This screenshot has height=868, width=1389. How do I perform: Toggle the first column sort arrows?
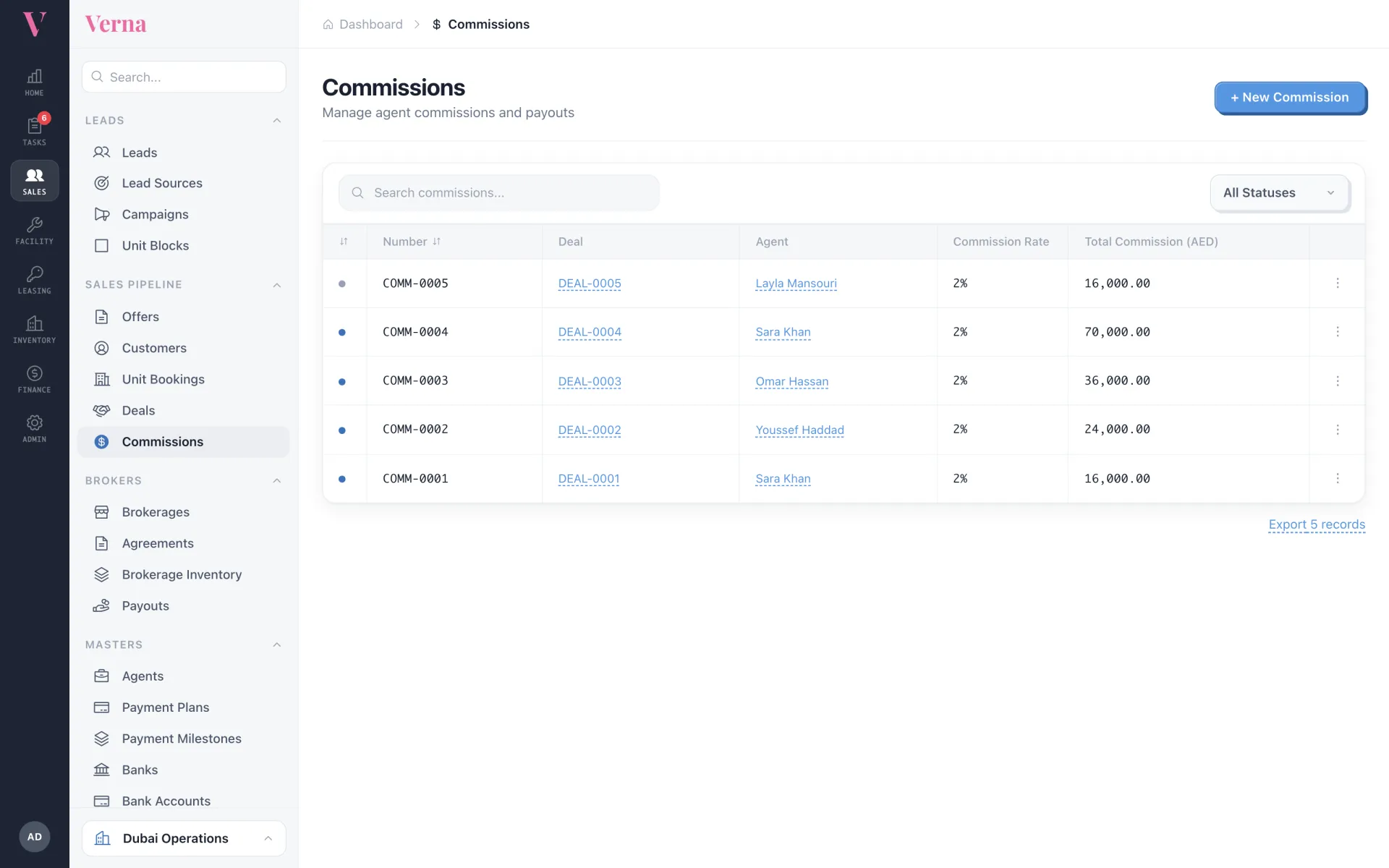click(x=344, y=242)
